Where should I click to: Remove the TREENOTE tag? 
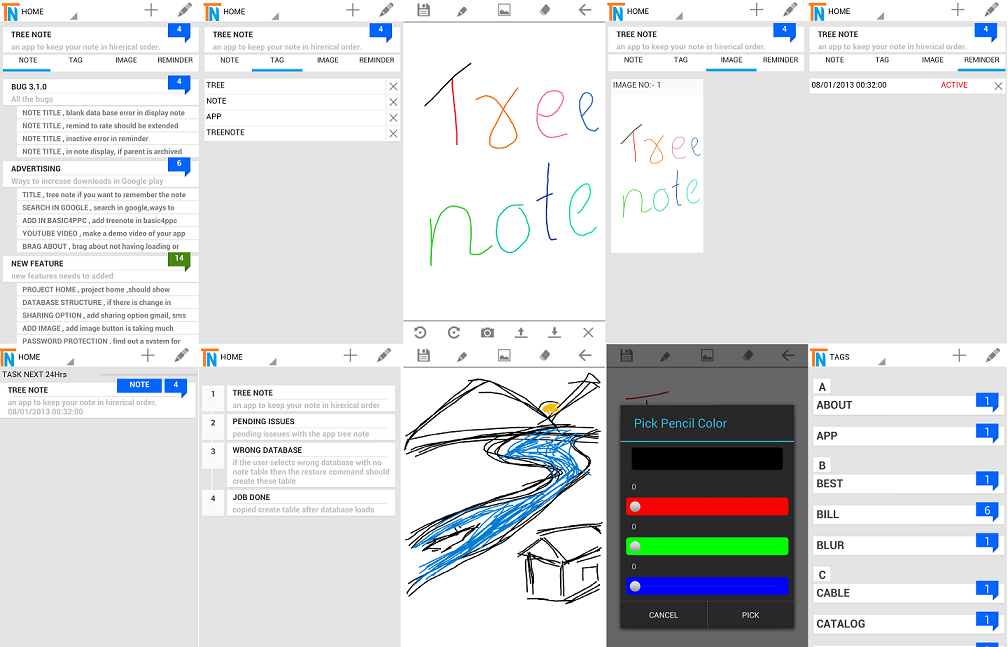click(393, 133)
